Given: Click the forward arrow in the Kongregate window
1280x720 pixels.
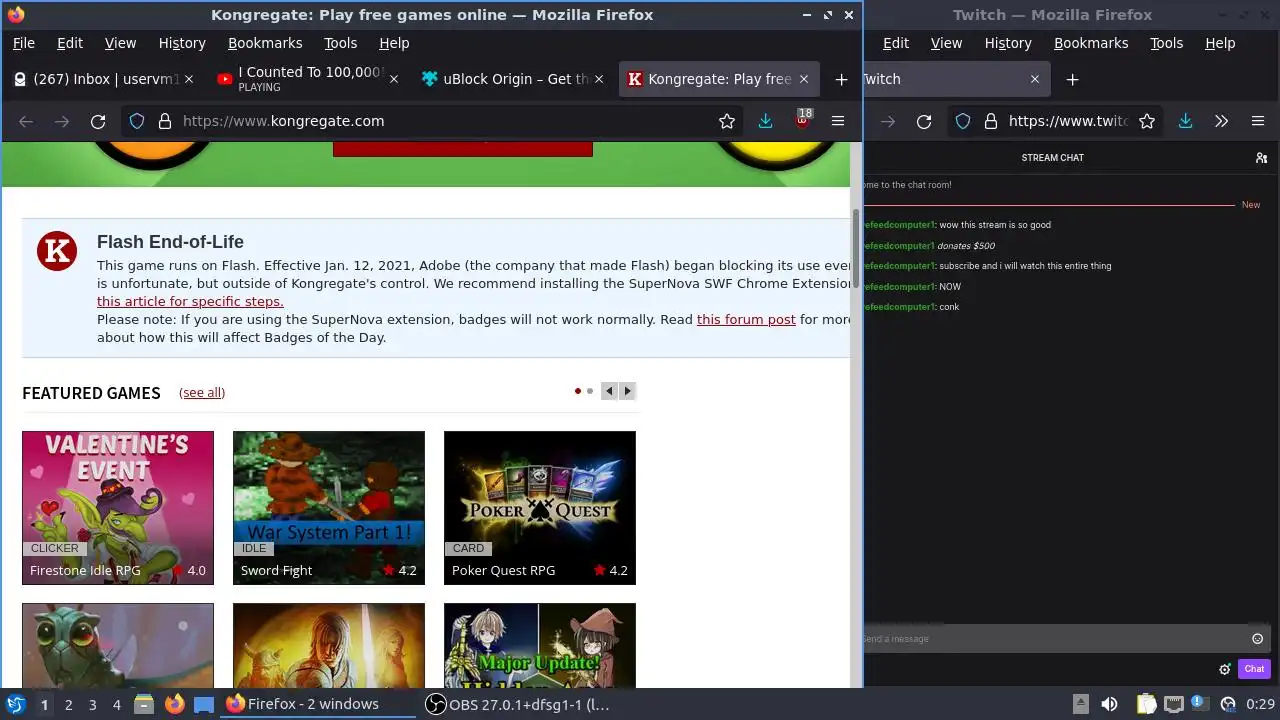Looking at the screenshot, I should (x=62, y=121).
